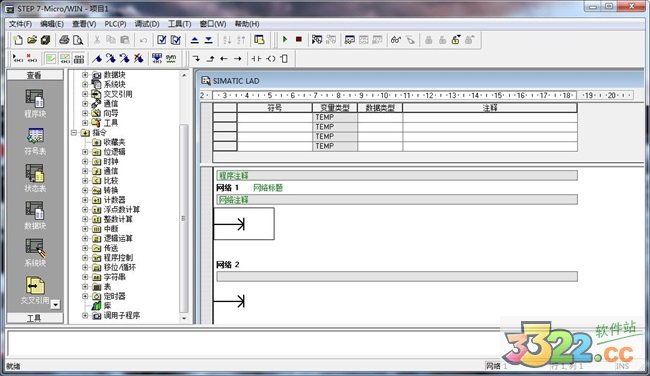Screen dimensions: 650x376
Task: Expand the 定时器 timers folder
Action: [85, 296]
